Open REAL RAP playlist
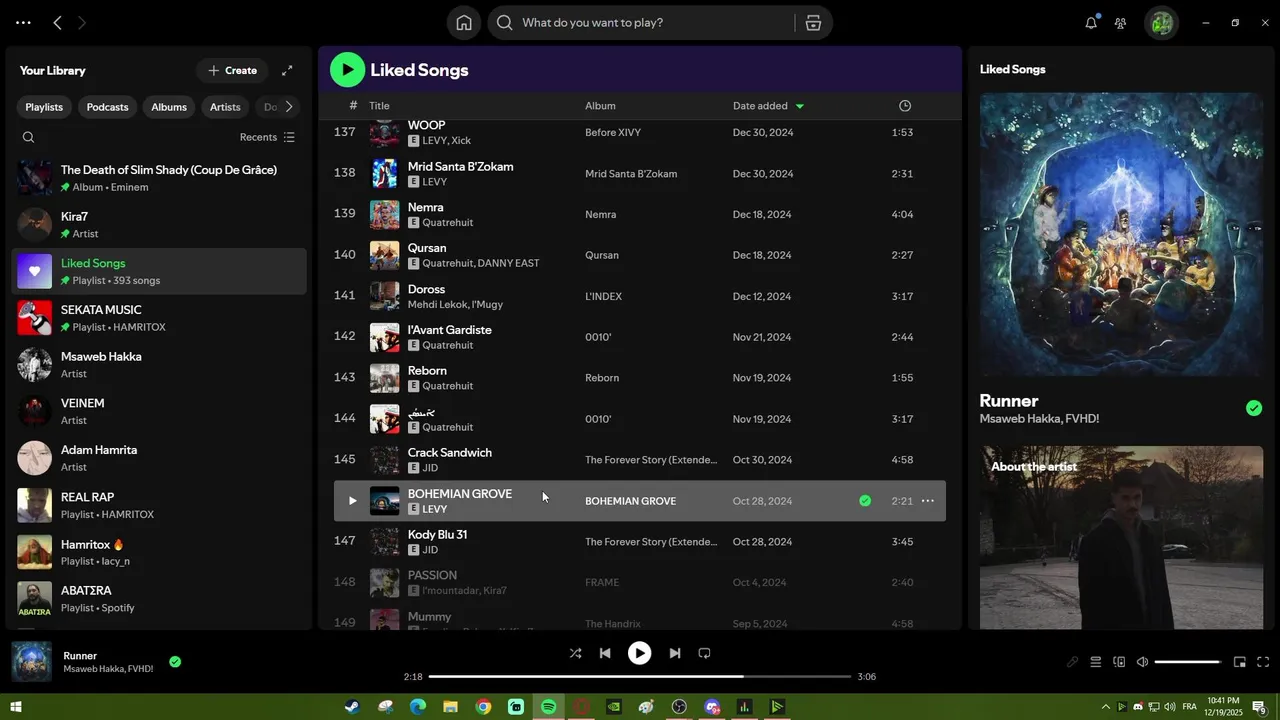Image resolution: width=1280 pixels, height=720 pixels. coord(160,505)
